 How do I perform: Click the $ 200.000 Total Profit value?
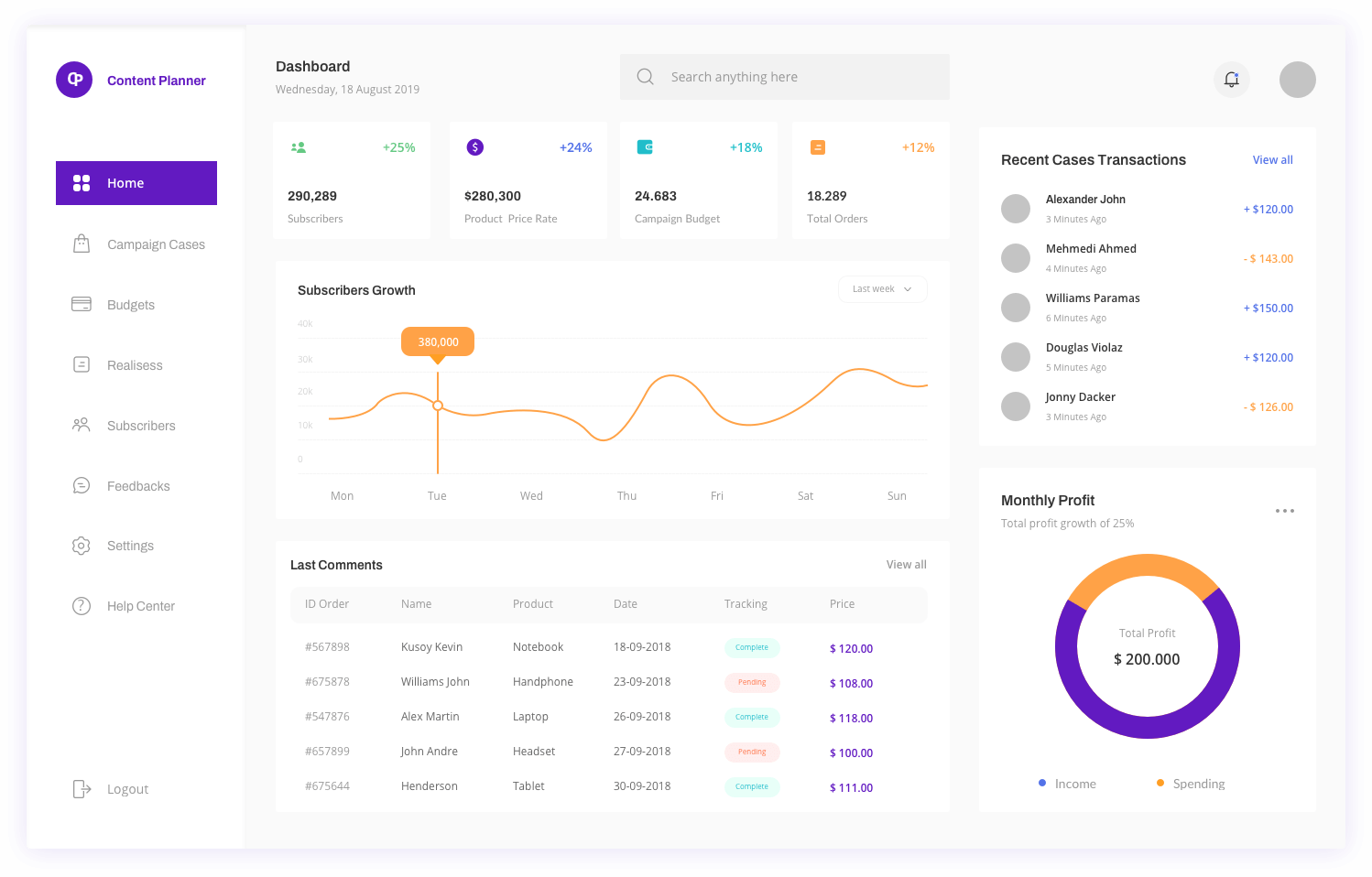coord(1147,659)
